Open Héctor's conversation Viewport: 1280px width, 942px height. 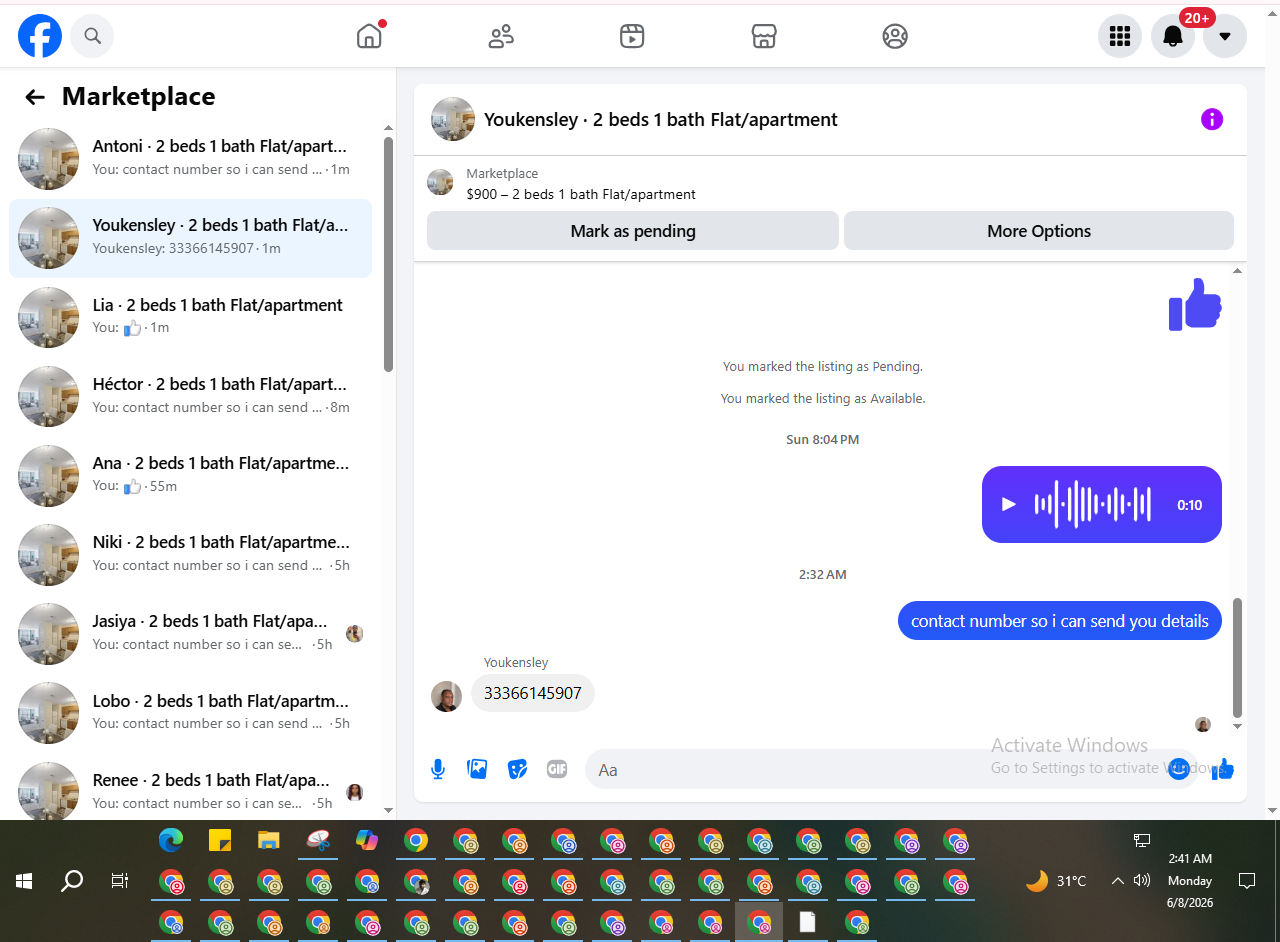[x=190, y=396]
